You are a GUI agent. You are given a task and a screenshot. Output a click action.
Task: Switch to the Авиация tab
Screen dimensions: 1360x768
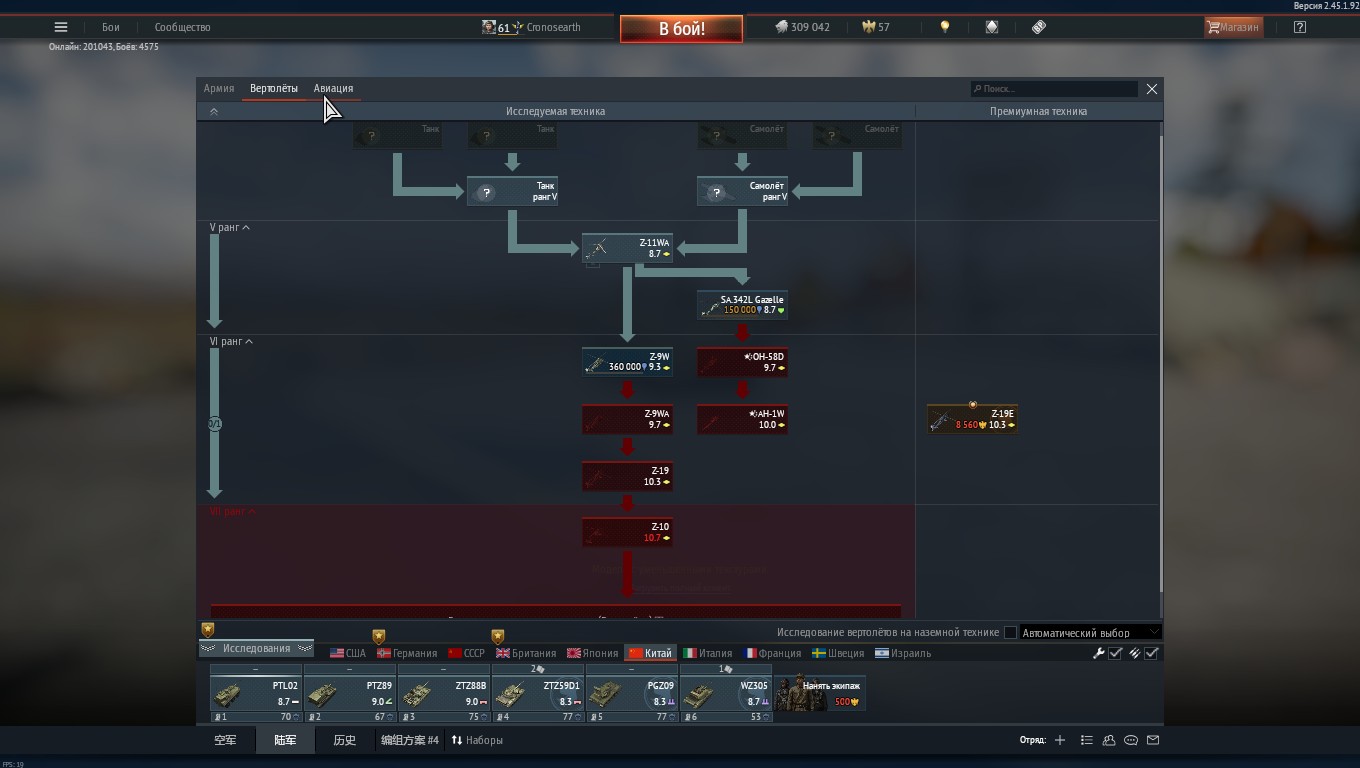[333, 88]
